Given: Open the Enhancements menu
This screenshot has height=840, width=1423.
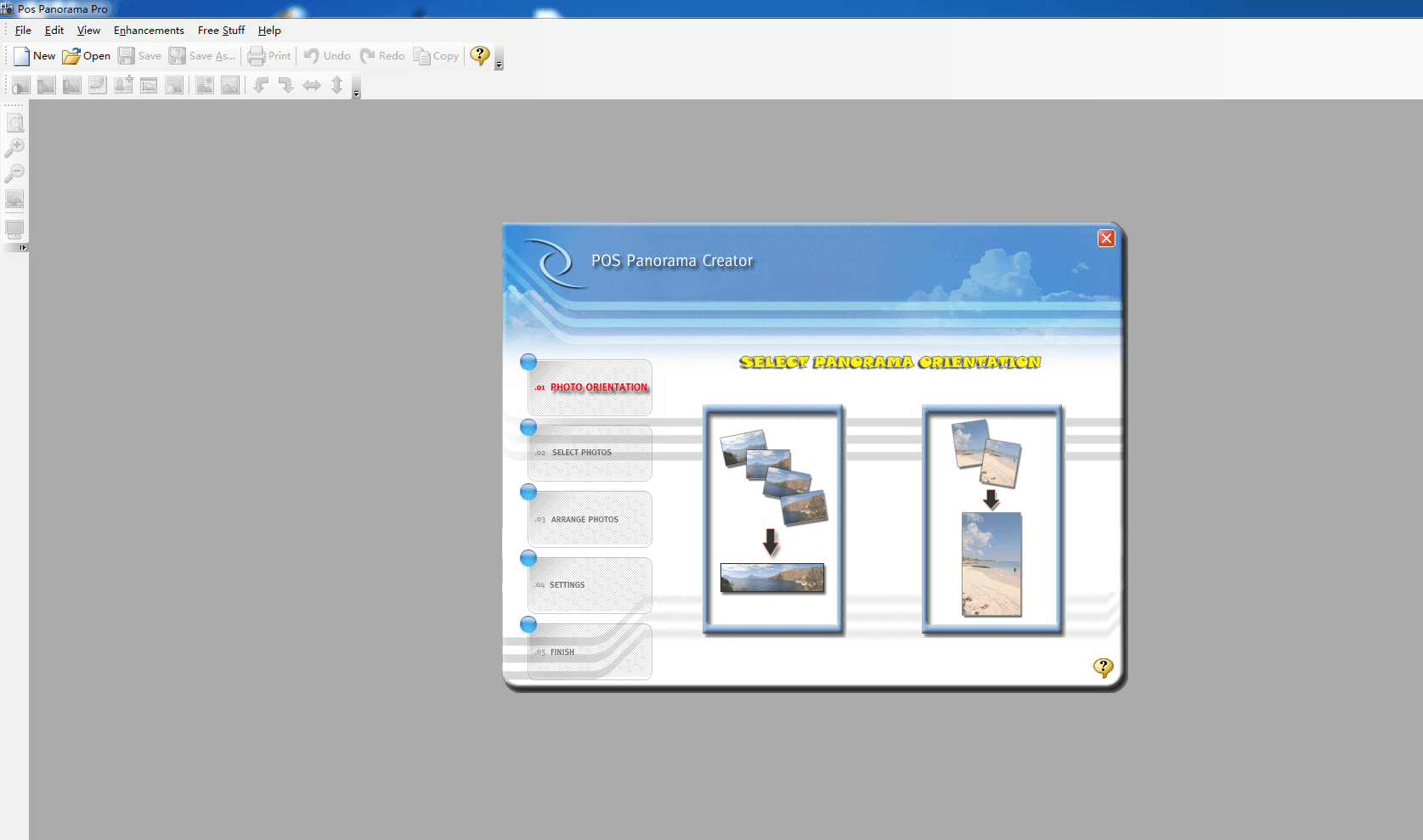Looking at the screenshot, I should point(149,31).
